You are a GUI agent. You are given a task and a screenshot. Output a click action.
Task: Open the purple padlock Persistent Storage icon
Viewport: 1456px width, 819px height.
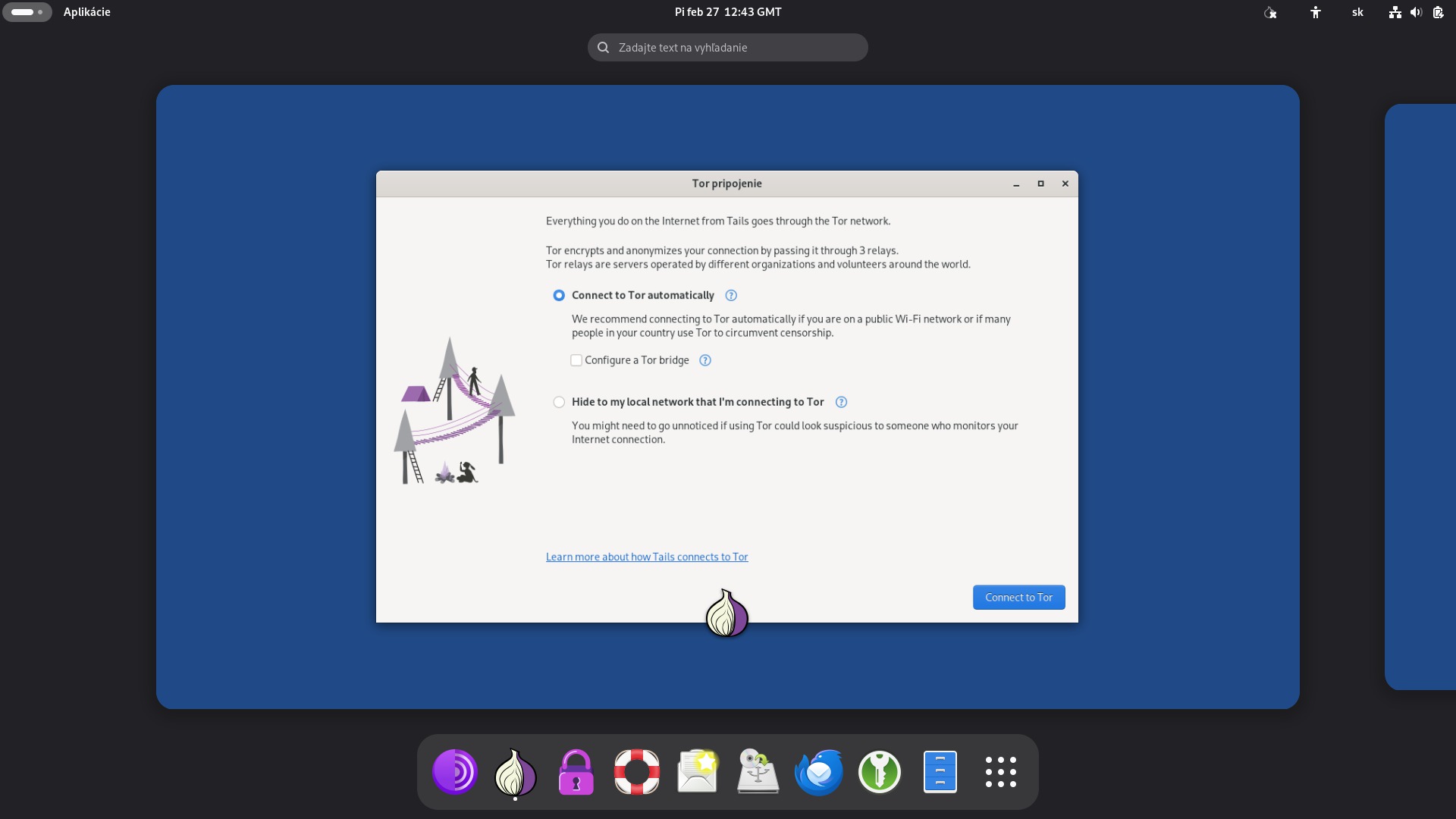[x=576, y=772]
